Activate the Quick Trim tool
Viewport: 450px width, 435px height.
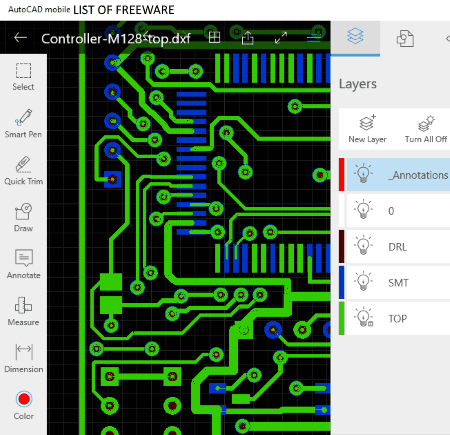23,171
